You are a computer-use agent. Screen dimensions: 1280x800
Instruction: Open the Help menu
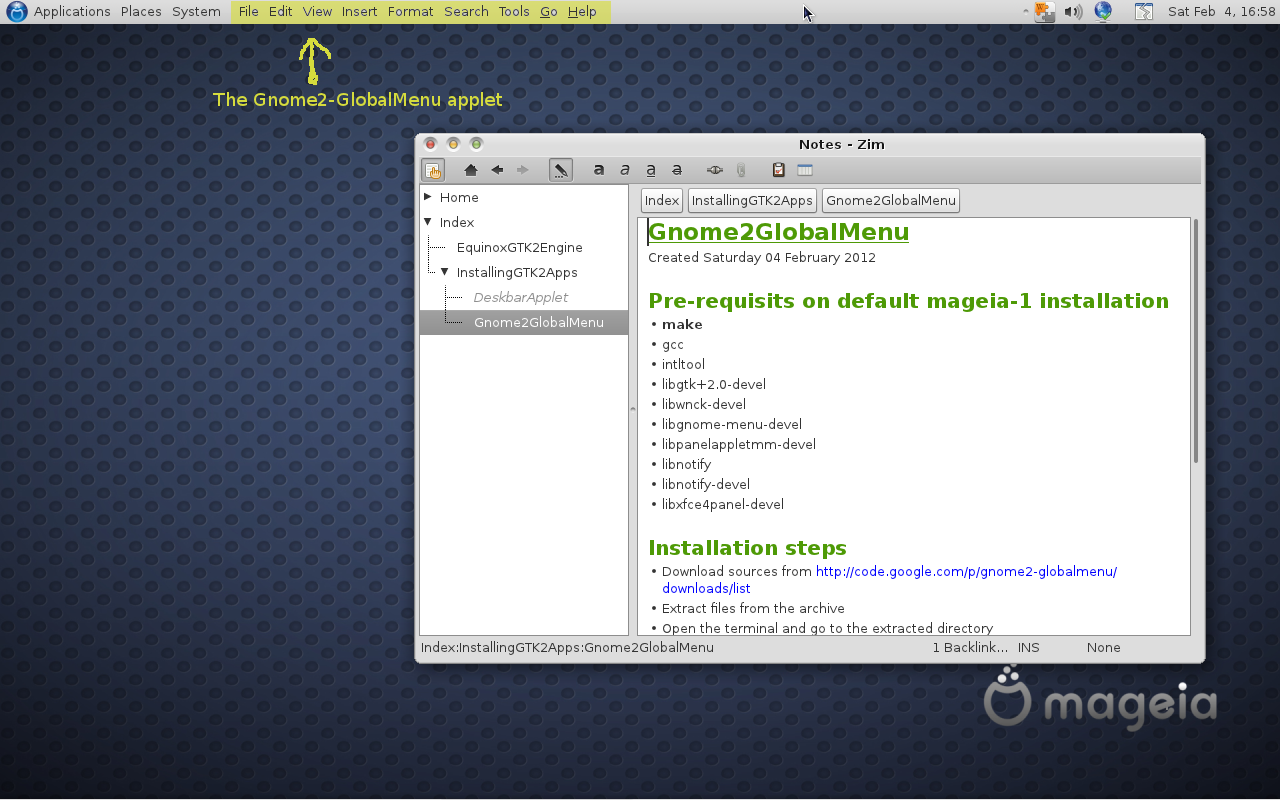click(x=582, y=12)
